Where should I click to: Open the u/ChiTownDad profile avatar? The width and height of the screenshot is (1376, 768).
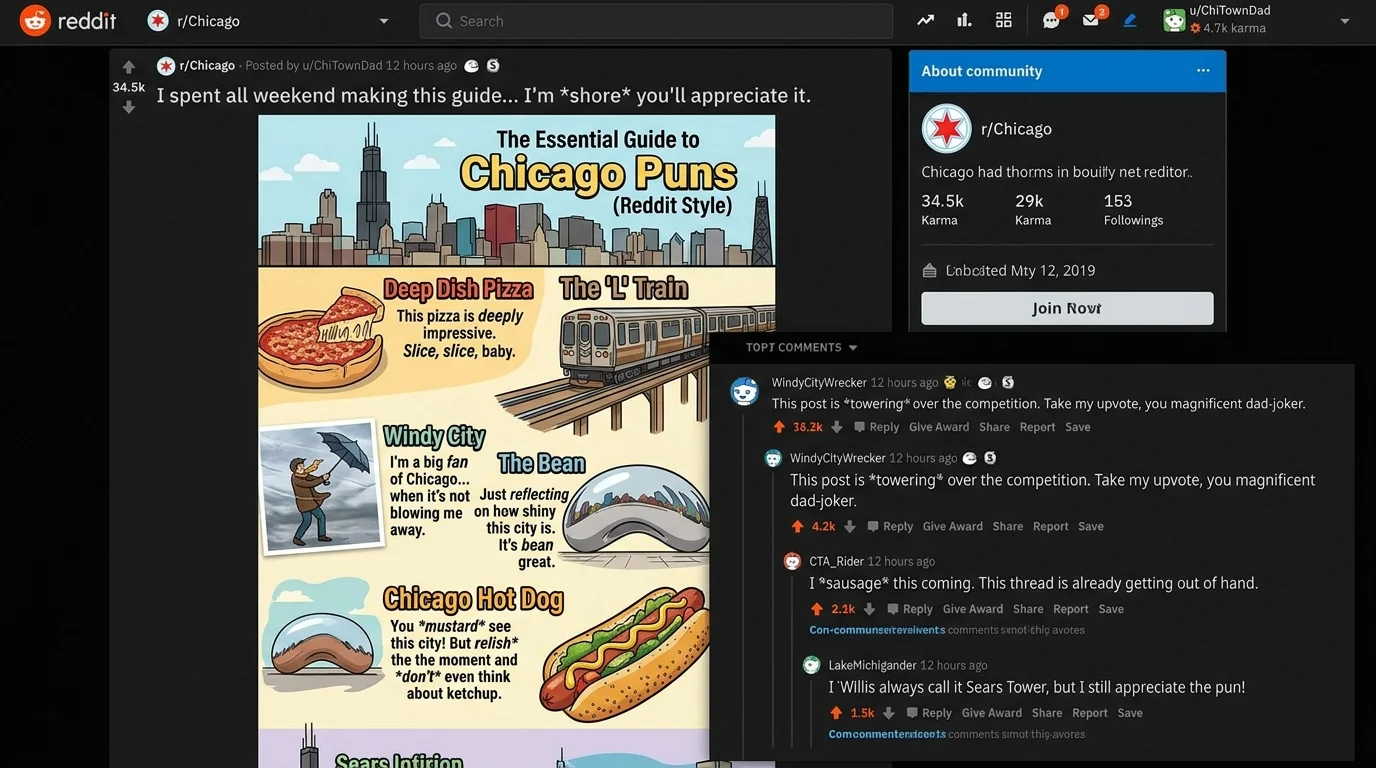click(x=1174, y=20)
